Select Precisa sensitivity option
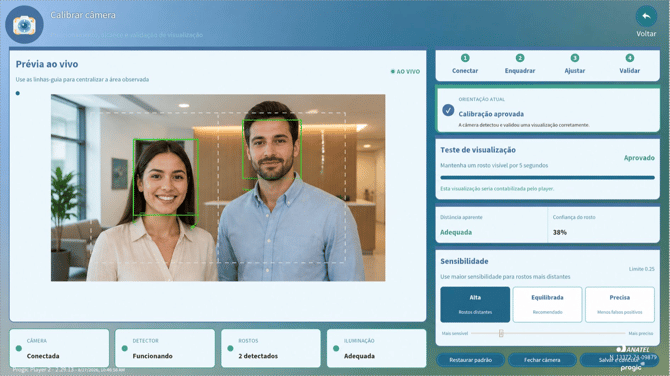Screen dimensions: 670x376 tap(620, 304)
